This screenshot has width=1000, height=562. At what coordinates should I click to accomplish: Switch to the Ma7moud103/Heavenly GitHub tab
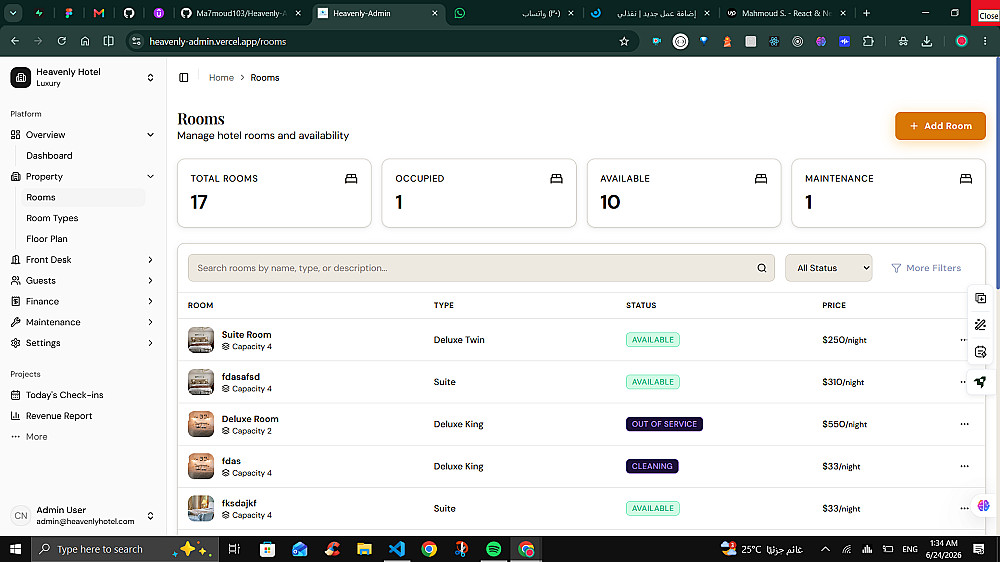tap(241, 13)
